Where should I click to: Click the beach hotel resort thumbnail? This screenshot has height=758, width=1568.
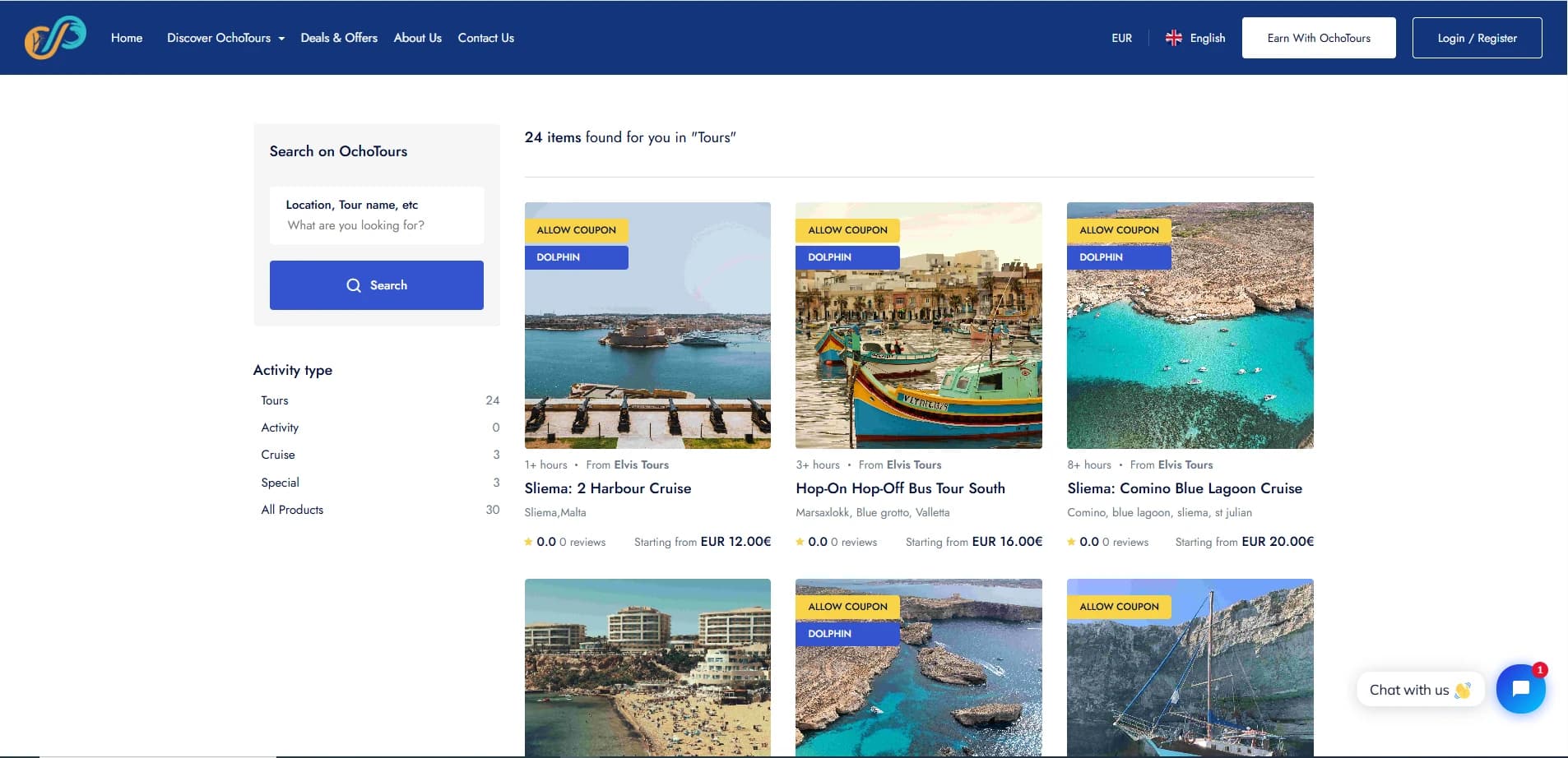click(x=647, y=668)
